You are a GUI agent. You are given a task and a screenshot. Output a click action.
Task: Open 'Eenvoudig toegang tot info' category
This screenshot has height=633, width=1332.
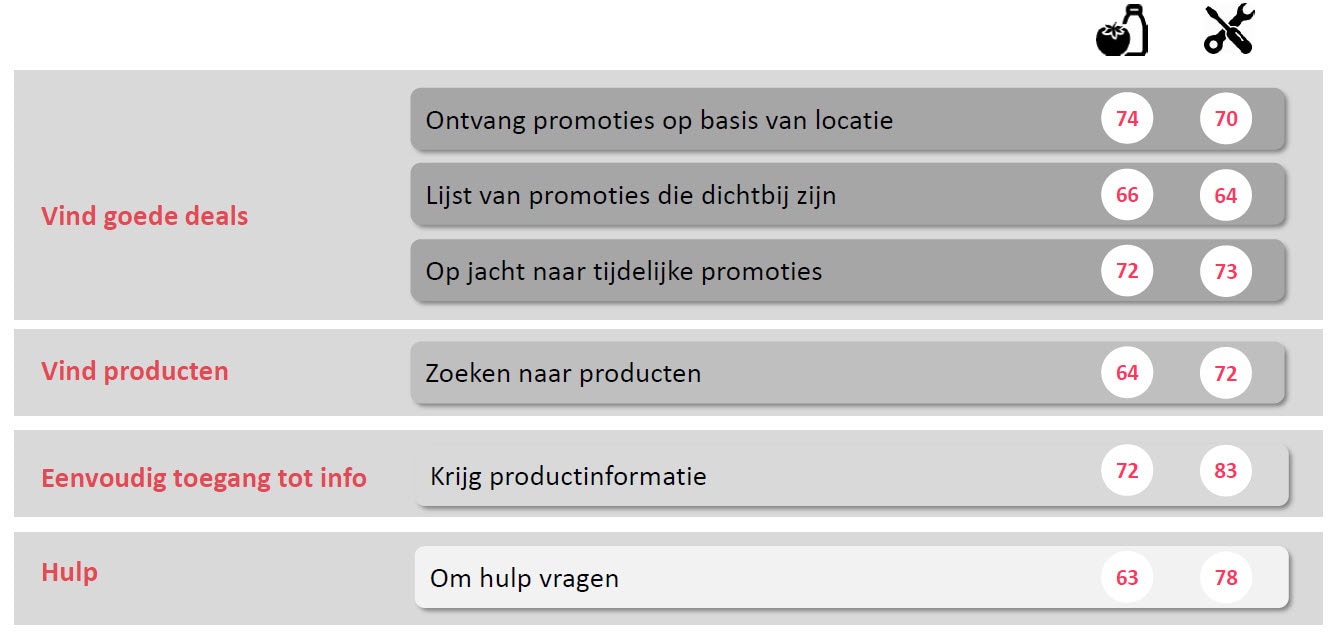(204, 478)
